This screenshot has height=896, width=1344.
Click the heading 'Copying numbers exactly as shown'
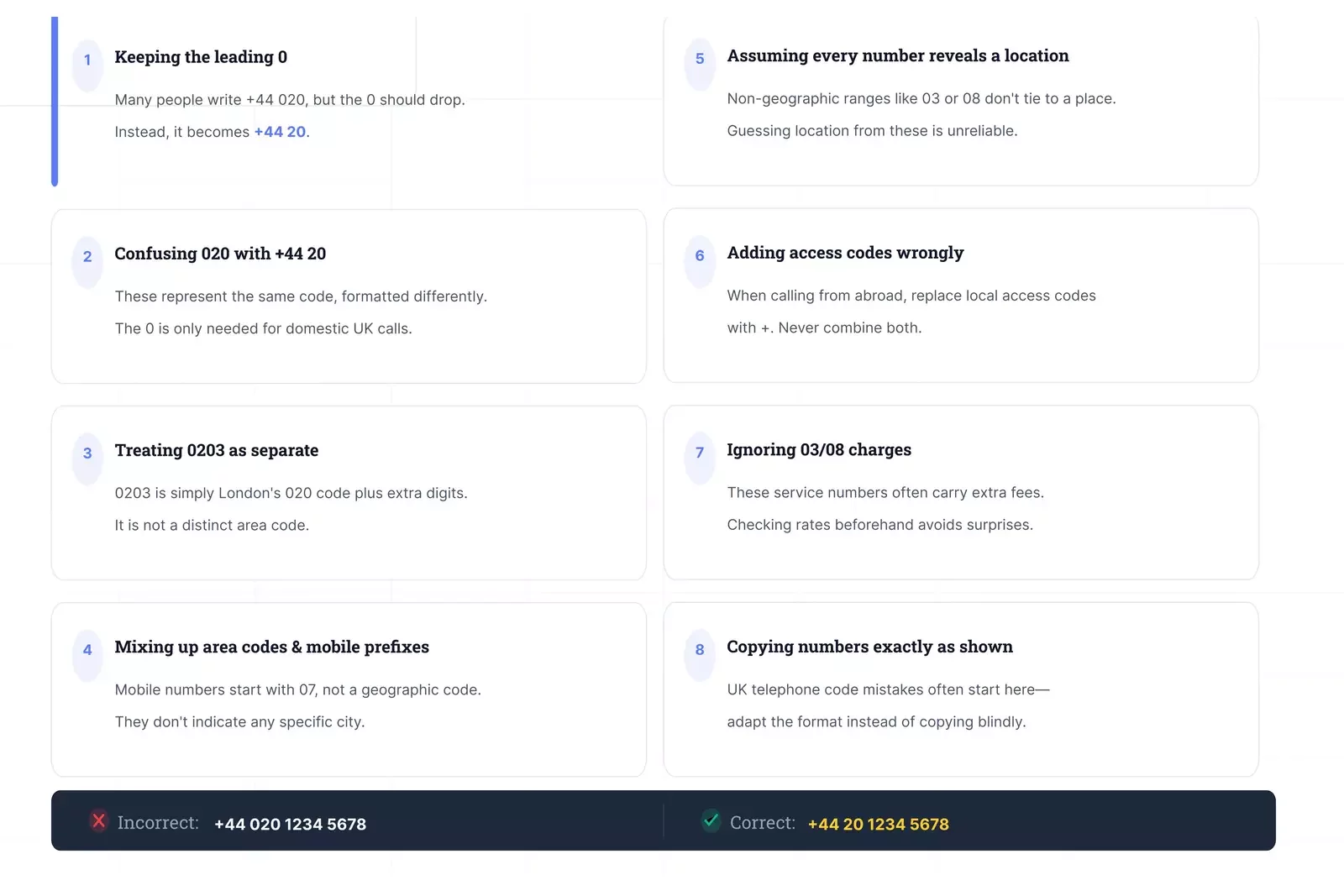click(x=869, y=647)
